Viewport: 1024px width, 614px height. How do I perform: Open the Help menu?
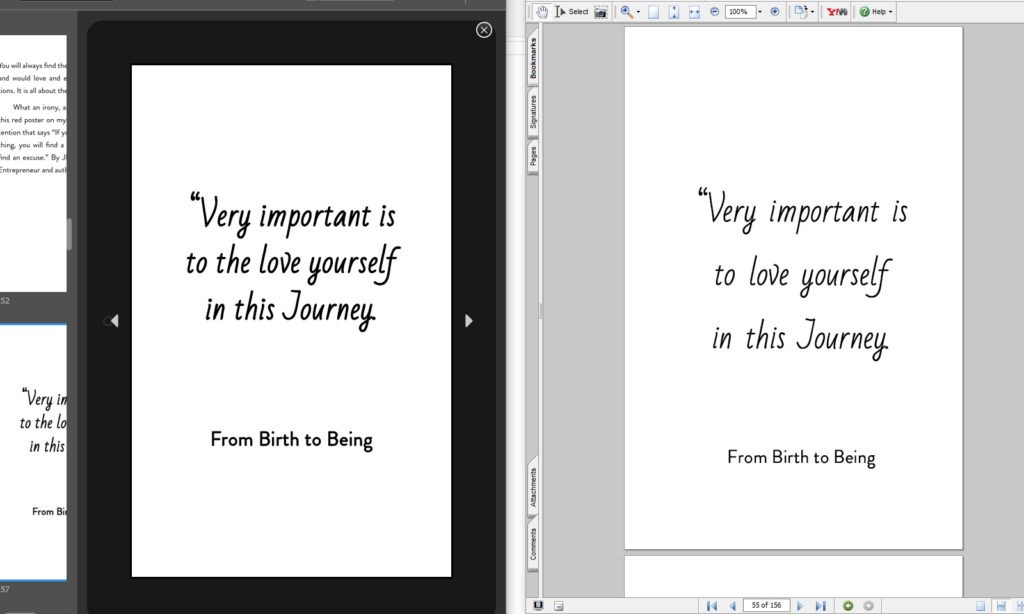[x=876, y=12]
